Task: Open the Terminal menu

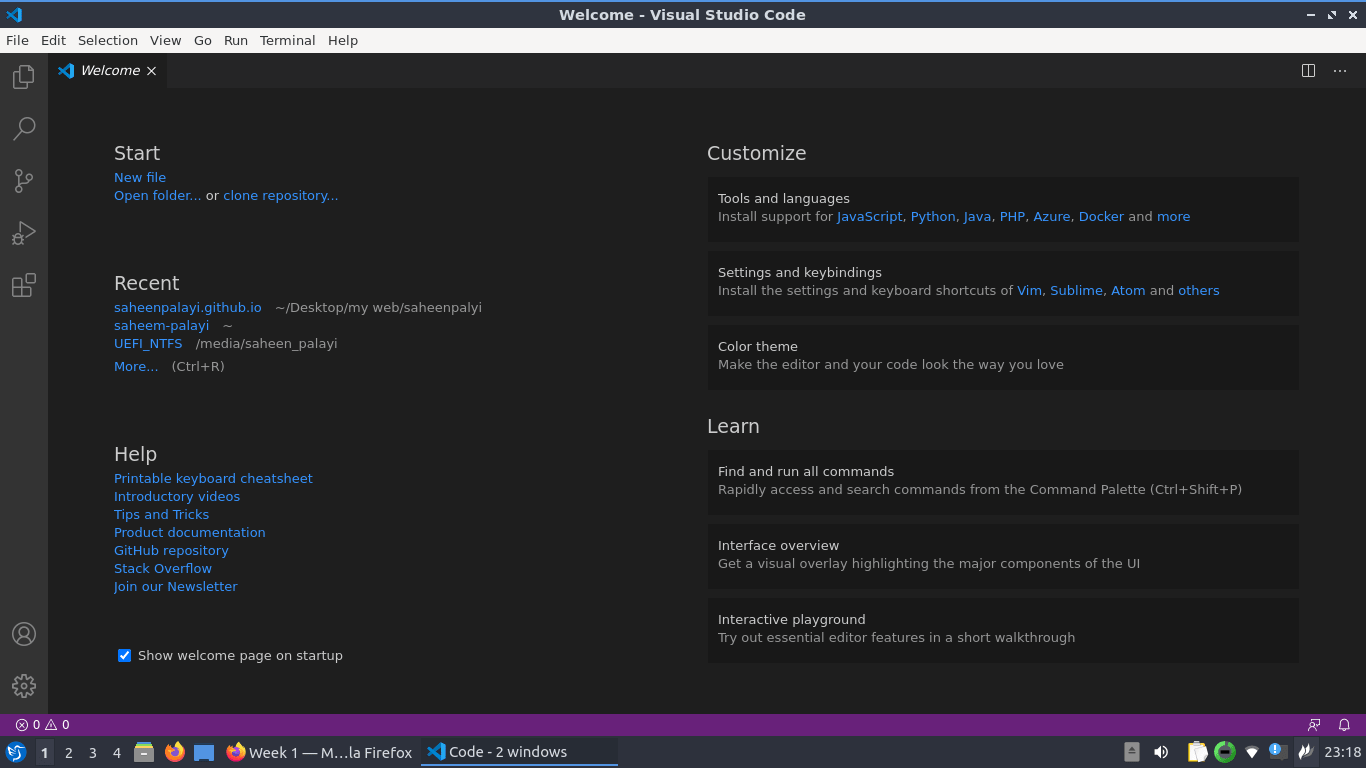Action: pyautogui.click(x=288, y=40)
